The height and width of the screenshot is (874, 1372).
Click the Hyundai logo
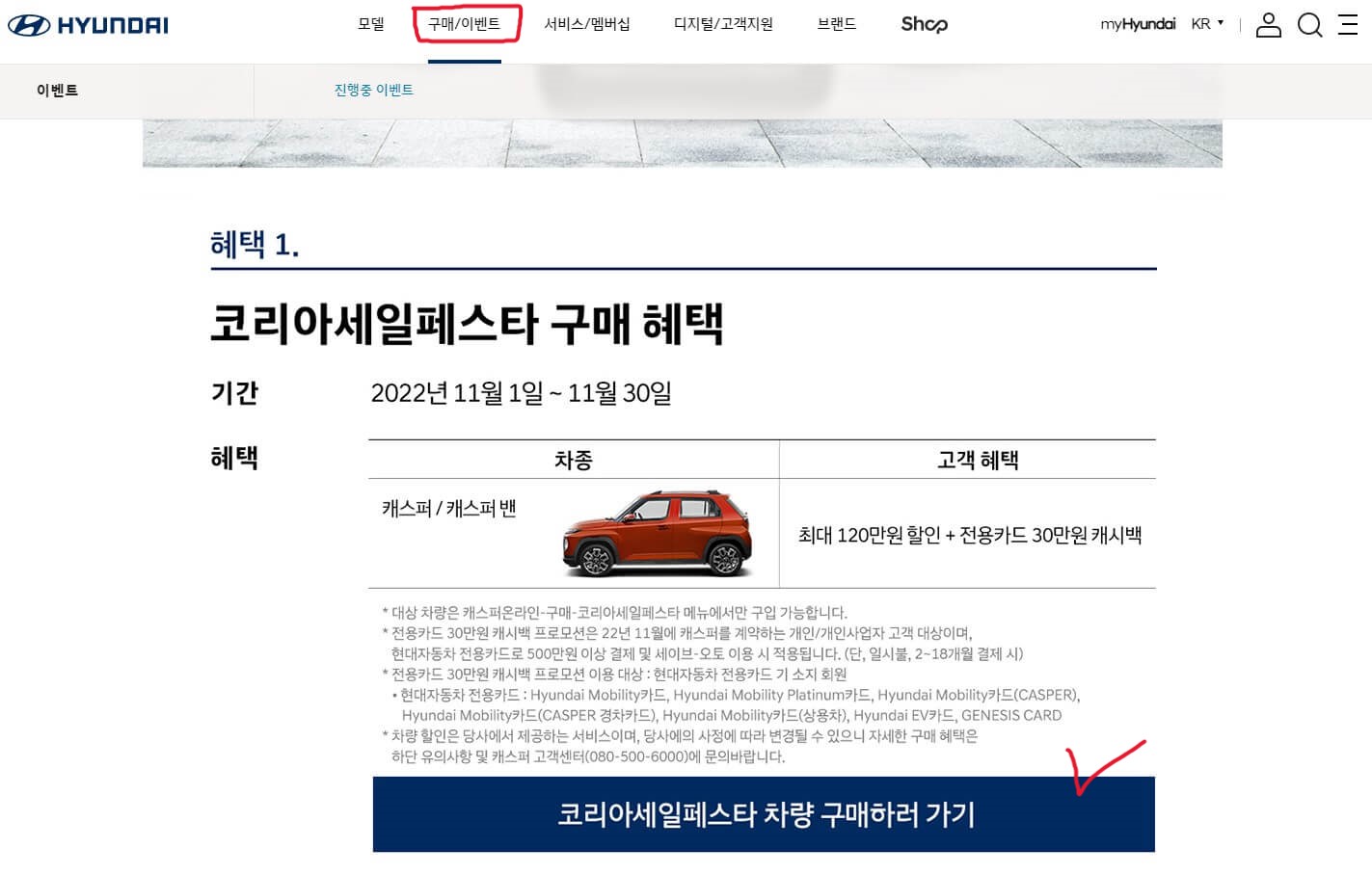click(88, 25)
